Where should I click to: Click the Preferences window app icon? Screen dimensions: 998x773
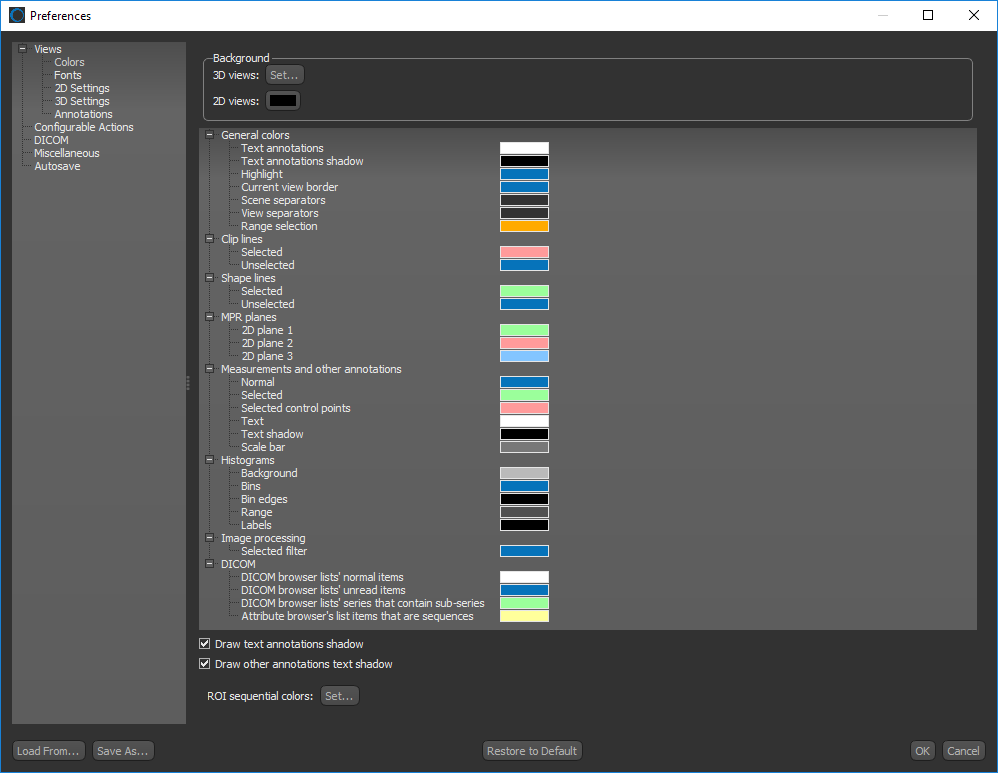[x=17, y=16]
